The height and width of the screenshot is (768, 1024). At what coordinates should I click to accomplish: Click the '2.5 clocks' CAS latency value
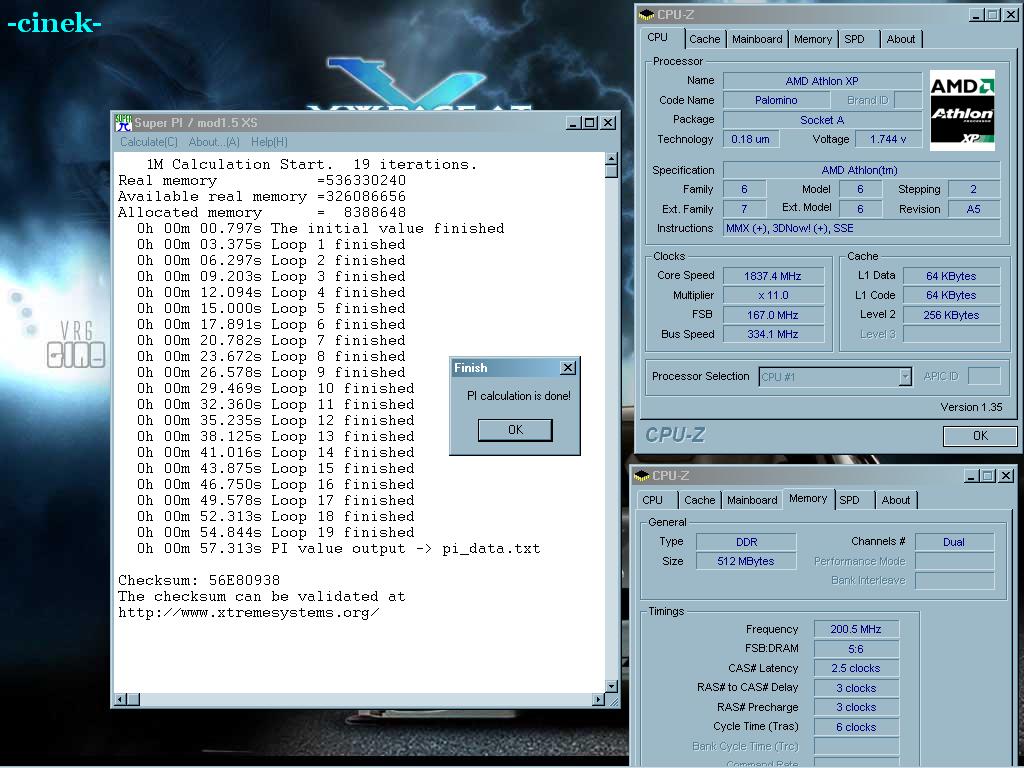point(856,668)
